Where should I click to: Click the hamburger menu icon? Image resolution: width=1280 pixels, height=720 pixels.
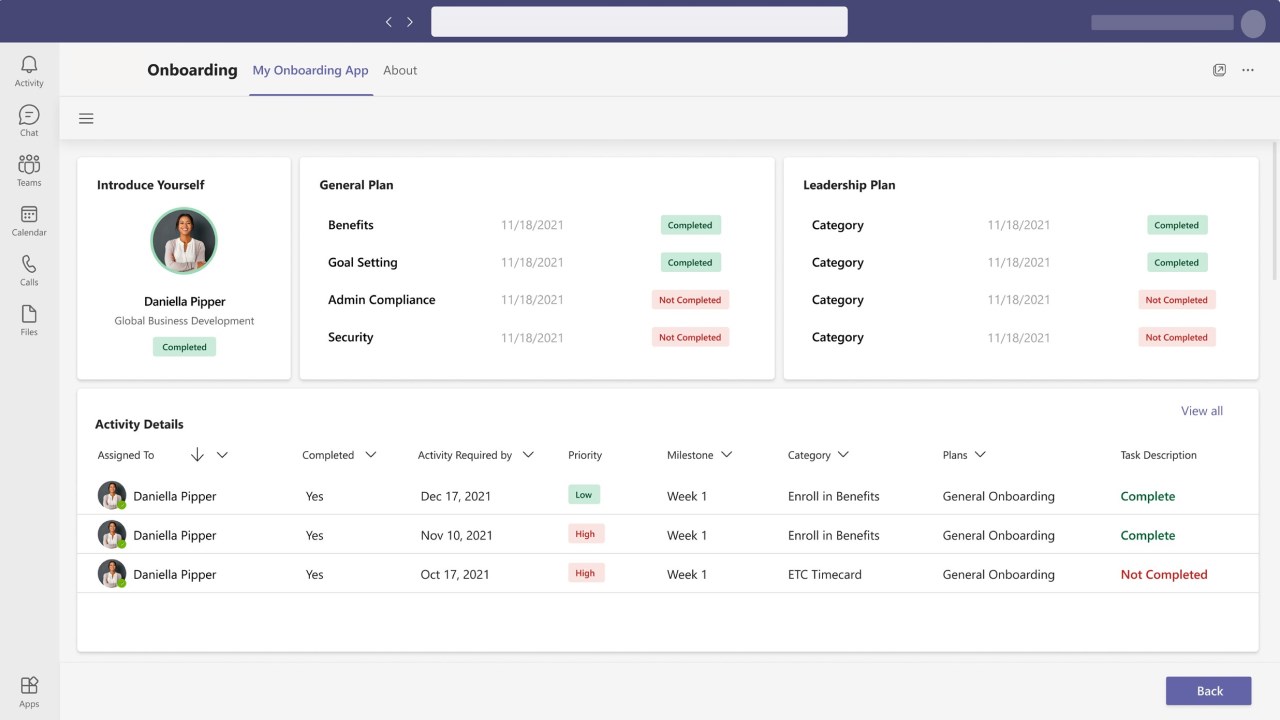pos(86,118)
